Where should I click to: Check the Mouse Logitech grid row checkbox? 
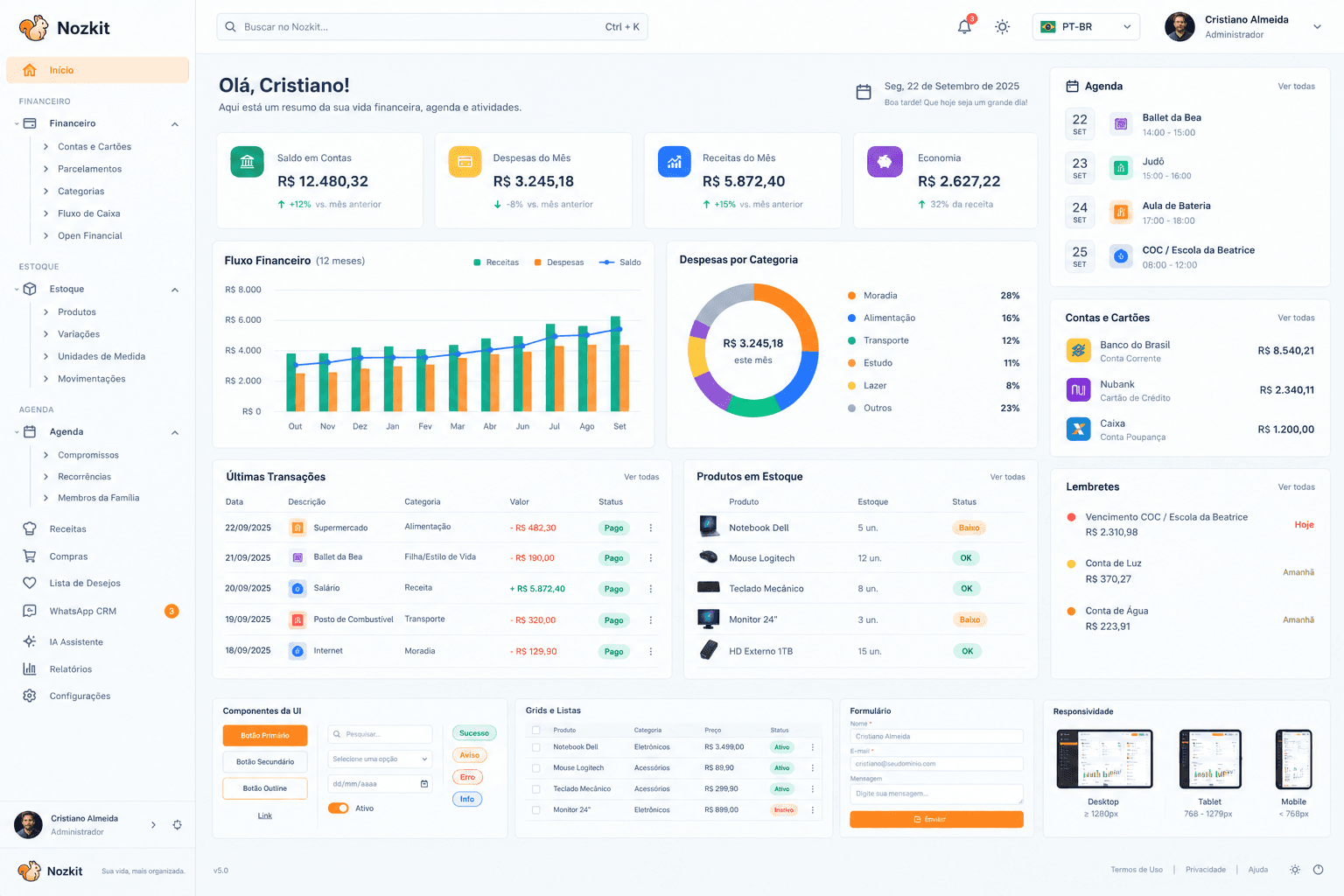click(x=536, y=768)
